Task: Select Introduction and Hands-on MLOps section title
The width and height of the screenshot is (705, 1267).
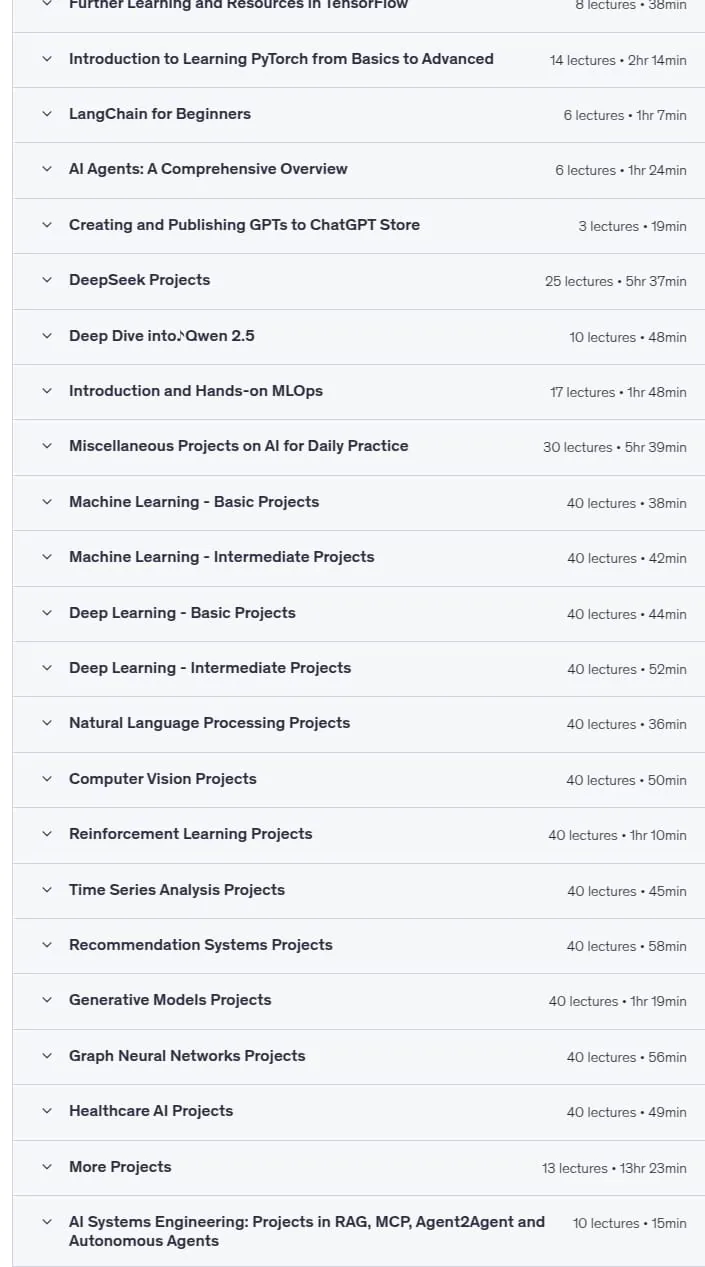Action: pos(196,391)
